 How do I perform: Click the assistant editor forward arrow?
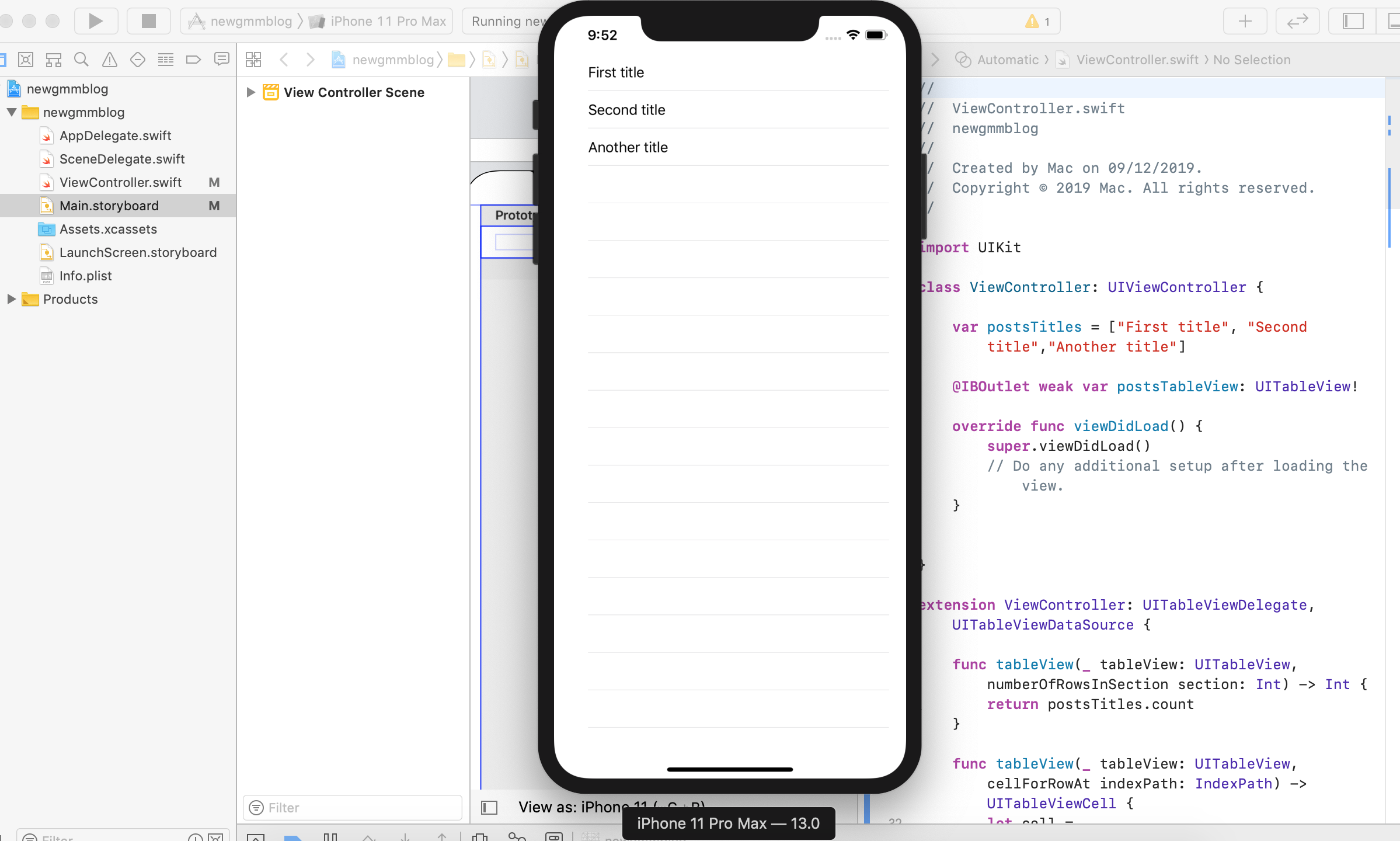click(x=935, y=60)
